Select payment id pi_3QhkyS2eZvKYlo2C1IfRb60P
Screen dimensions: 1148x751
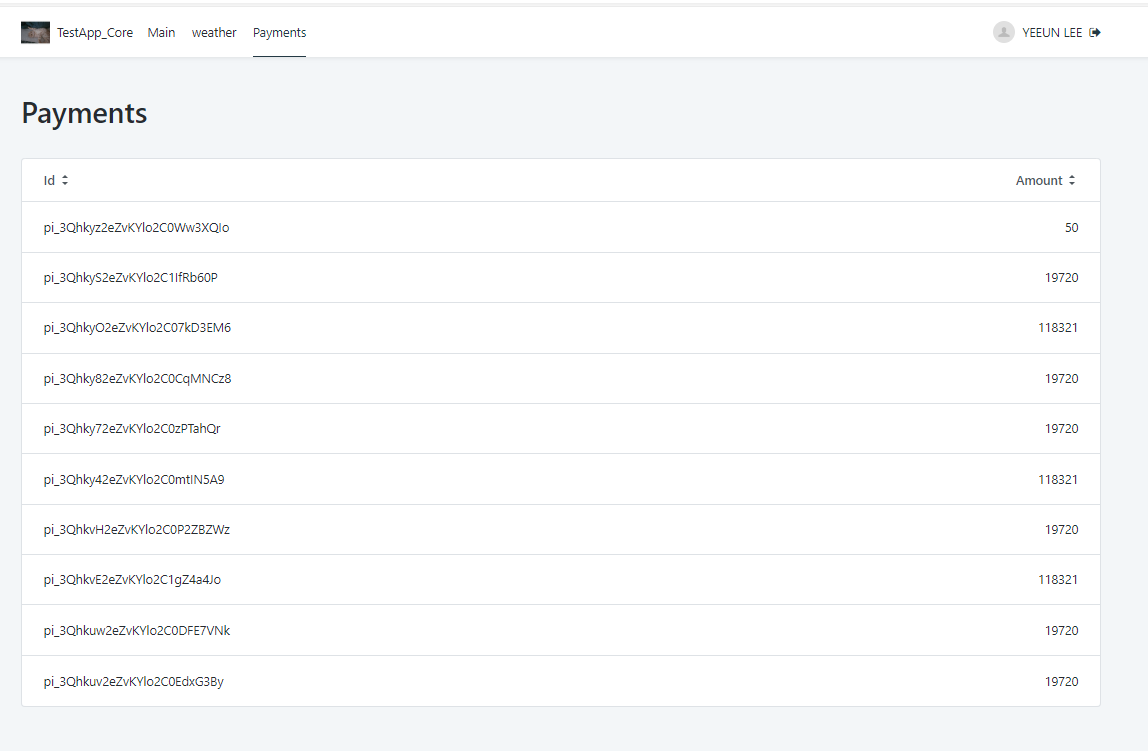(130, 277)
